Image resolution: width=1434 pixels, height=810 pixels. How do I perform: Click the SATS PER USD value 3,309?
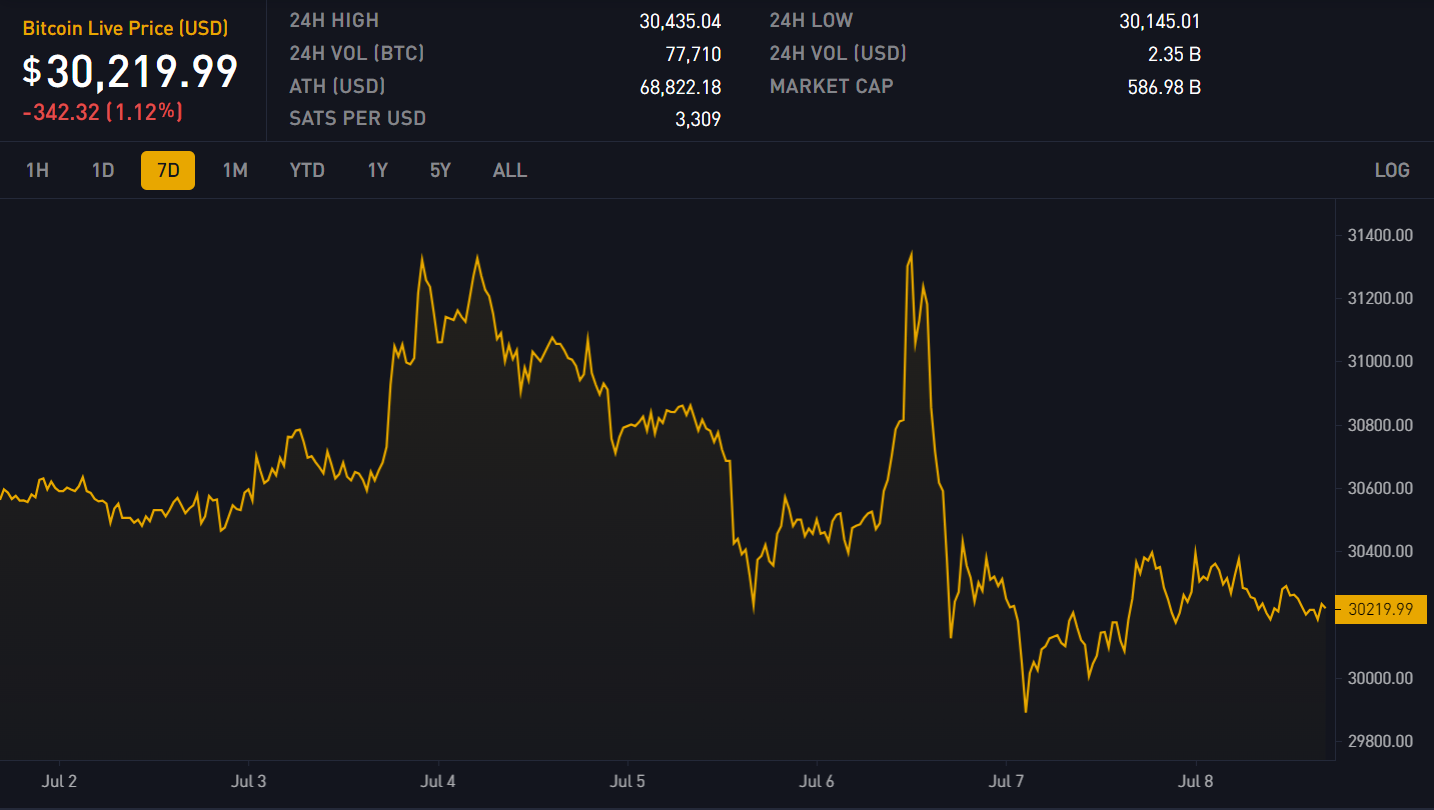coord(698,119)
